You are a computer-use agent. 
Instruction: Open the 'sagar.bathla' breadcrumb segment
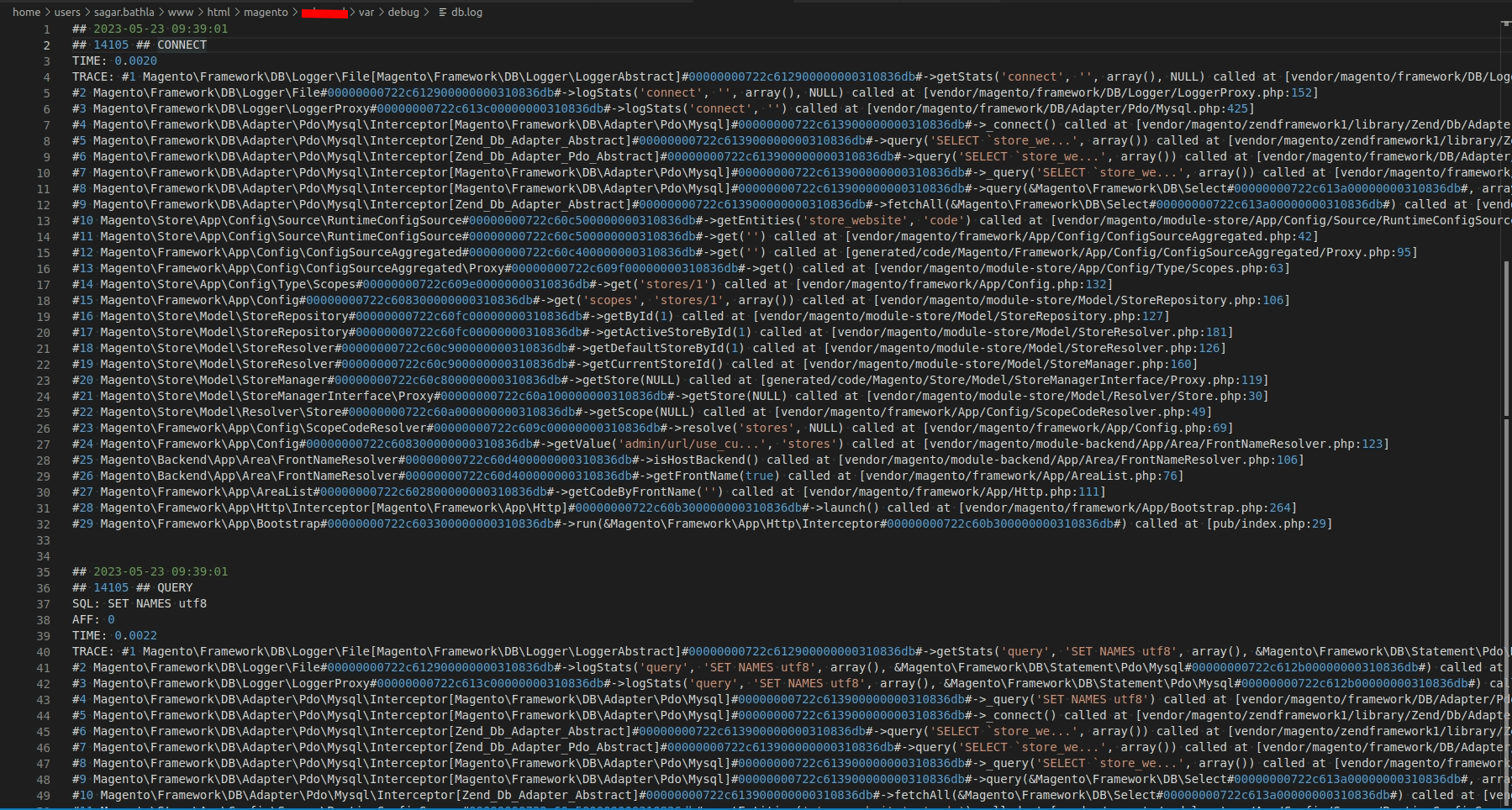click(124, 13)
